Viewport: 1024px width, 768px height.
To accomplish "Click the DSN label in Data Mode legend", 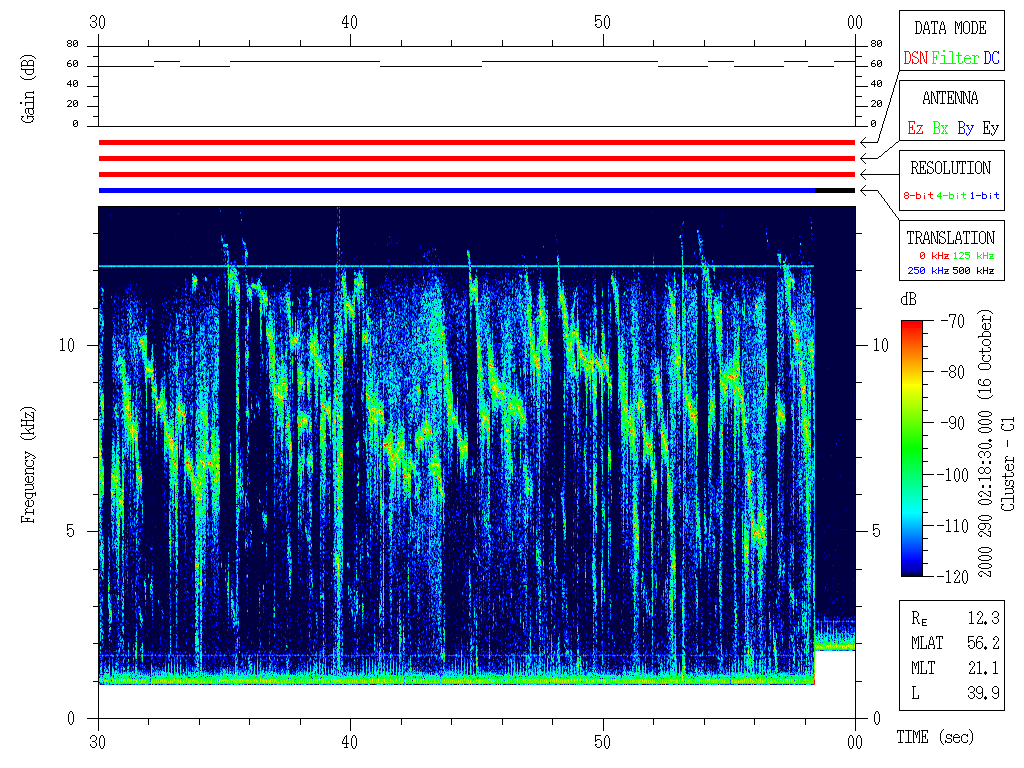I will point(915,58).
